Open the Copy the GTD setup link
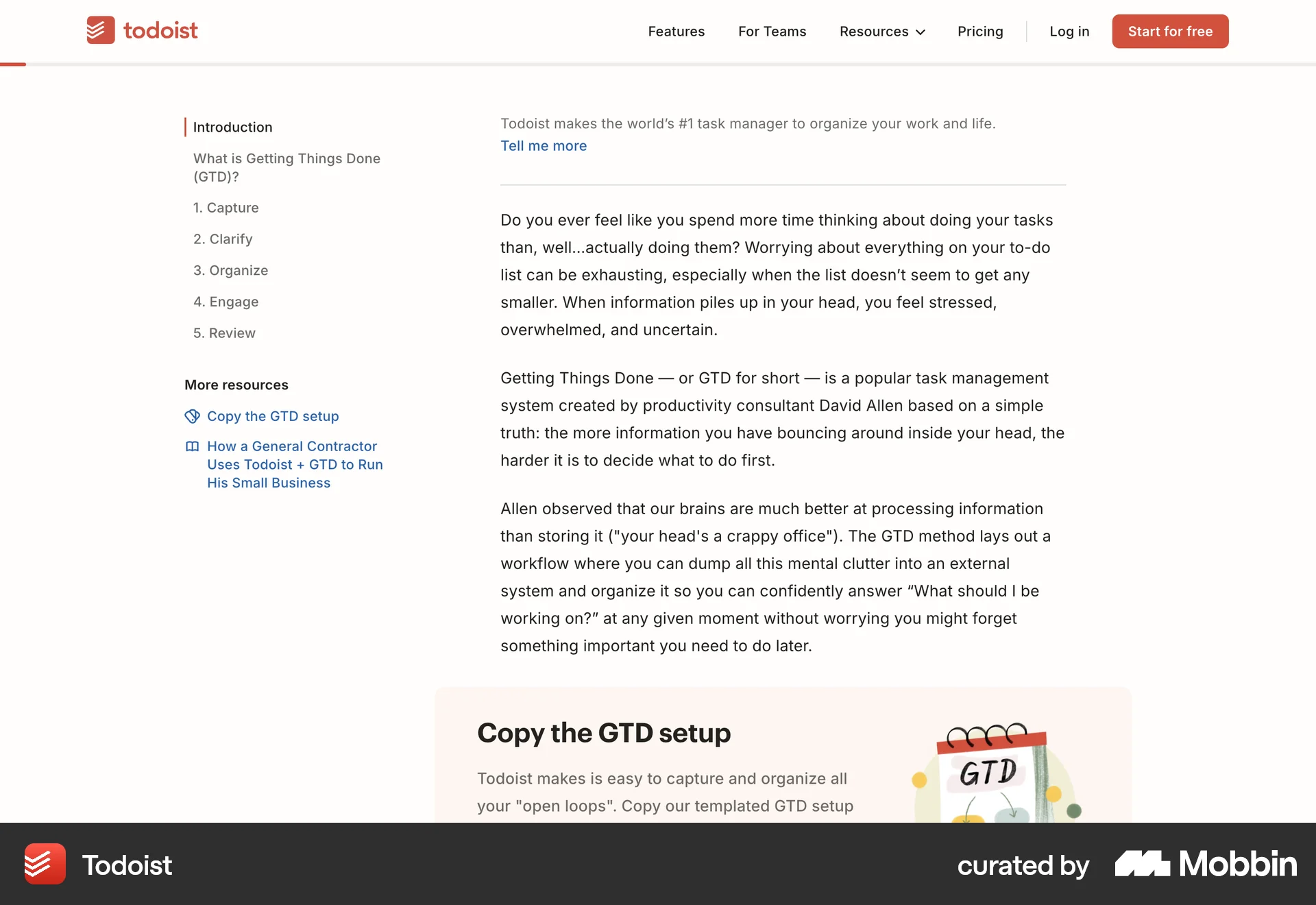The width and height of the screenshot is (1316, 905). tap(273, 416)
